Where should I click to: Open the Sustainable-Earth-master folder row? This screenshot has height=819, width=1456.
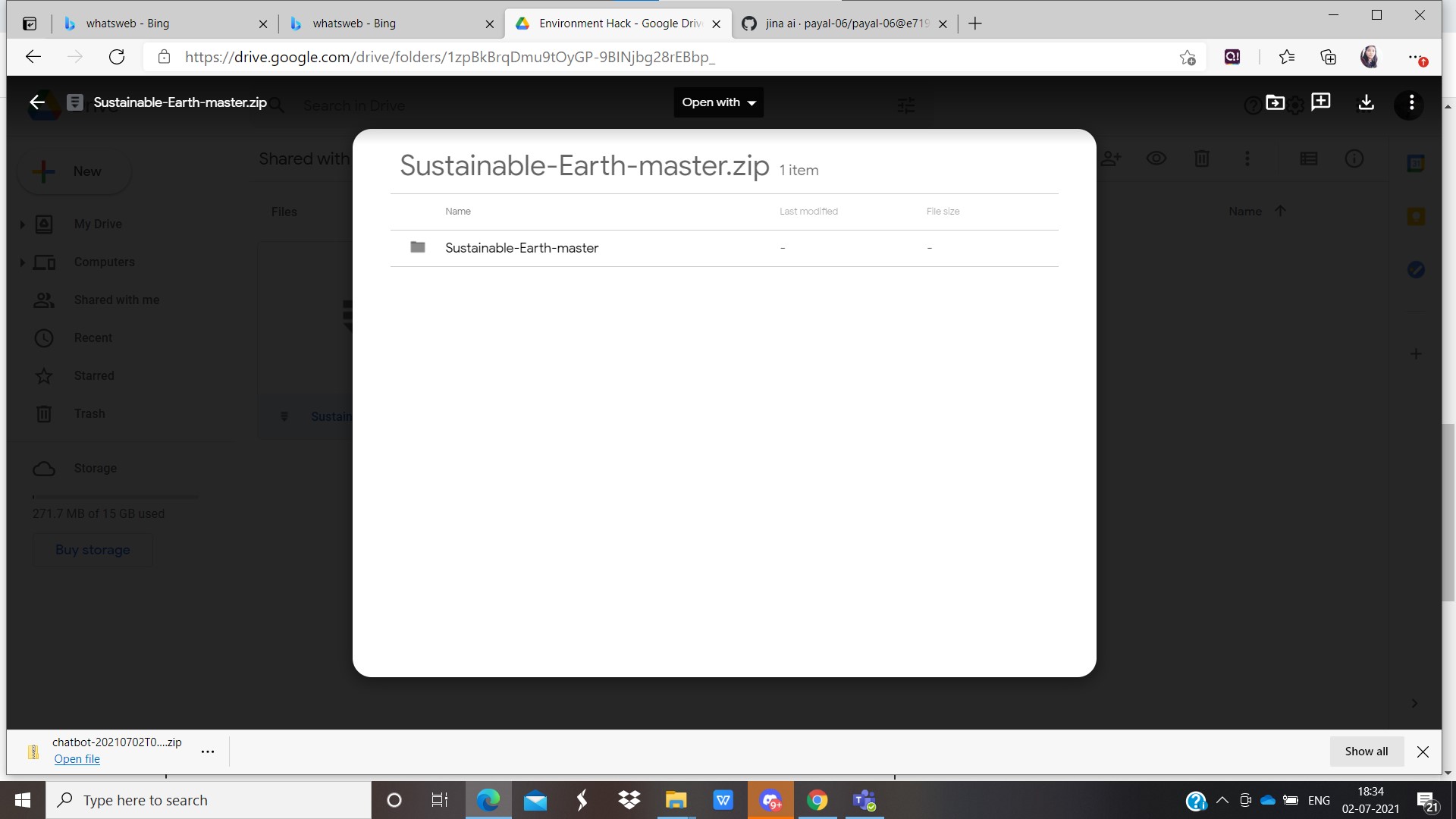click(522, 248)
